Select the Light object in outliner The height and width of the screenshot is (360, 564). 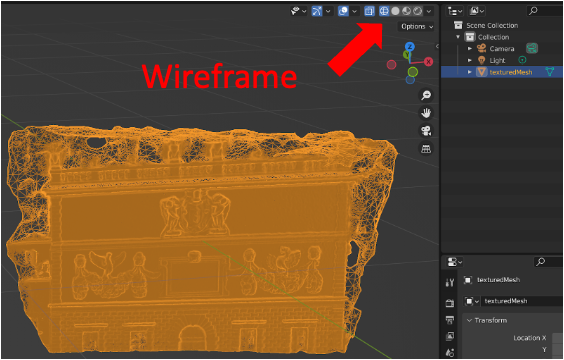pos(497,60)
